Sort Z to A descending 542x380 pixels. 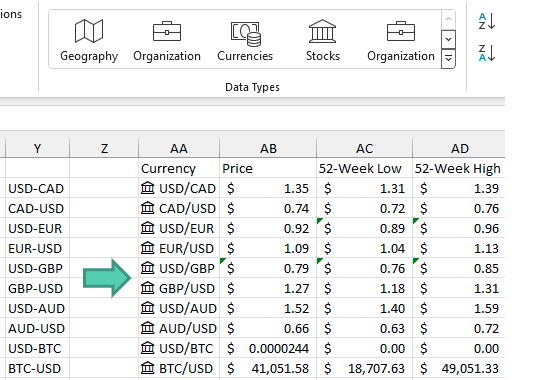point(487,53)
